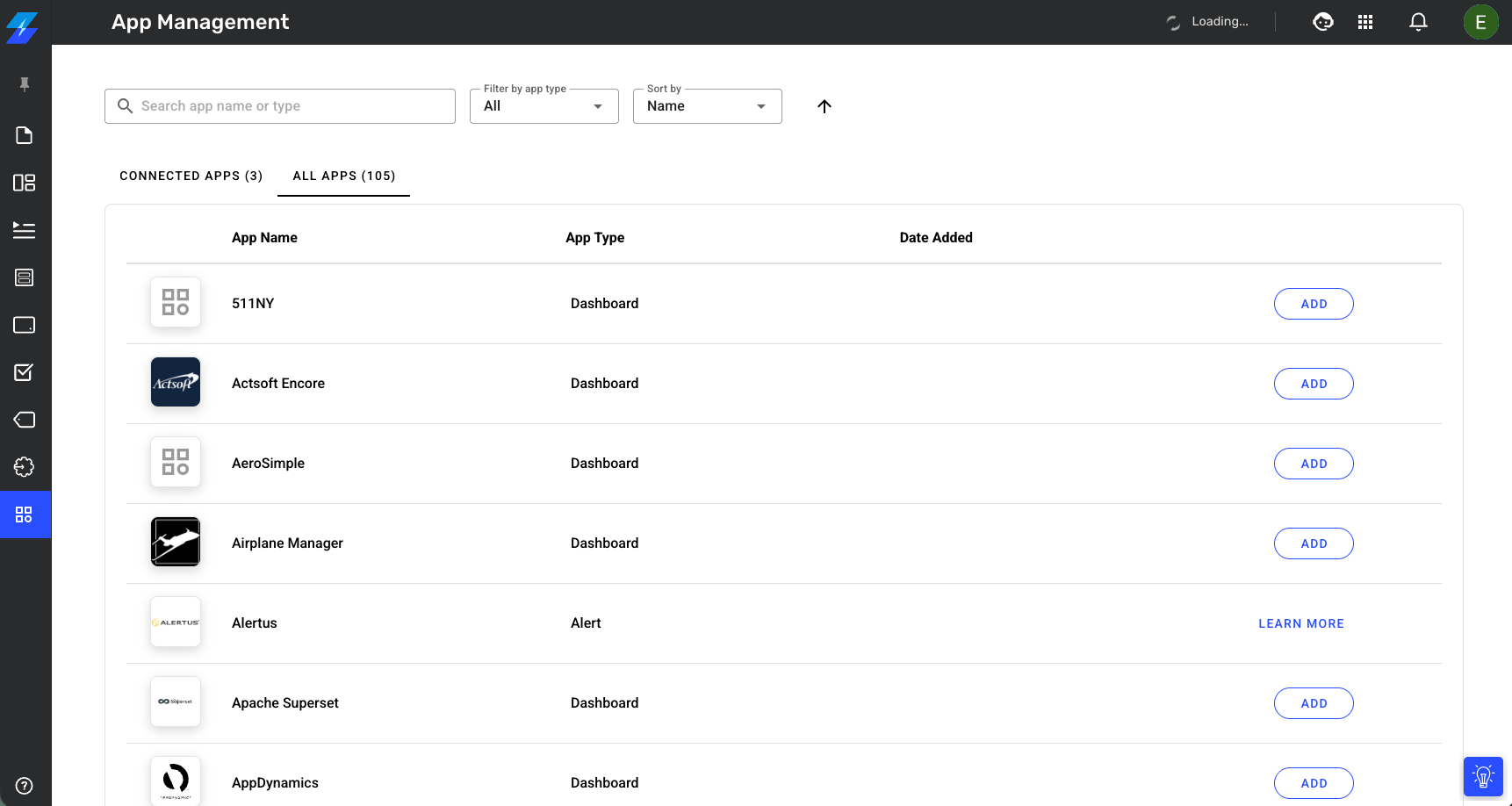1512x806 pixels.
Task: Open the help question mark icon
Action: pyautogui.click(x=25, y=786)
